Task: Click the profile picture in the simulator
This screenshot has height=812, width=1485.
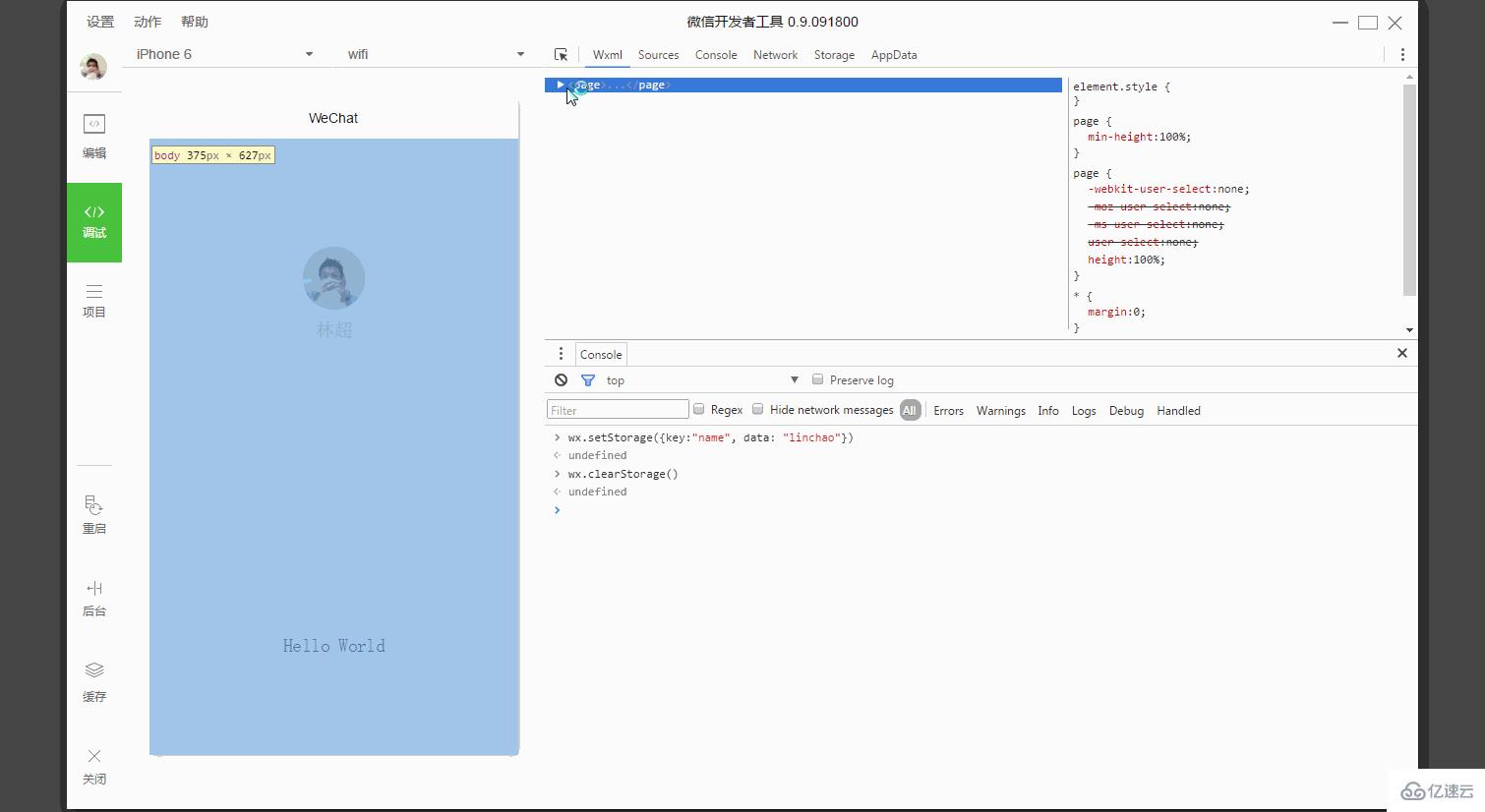Action: point(334,278)
